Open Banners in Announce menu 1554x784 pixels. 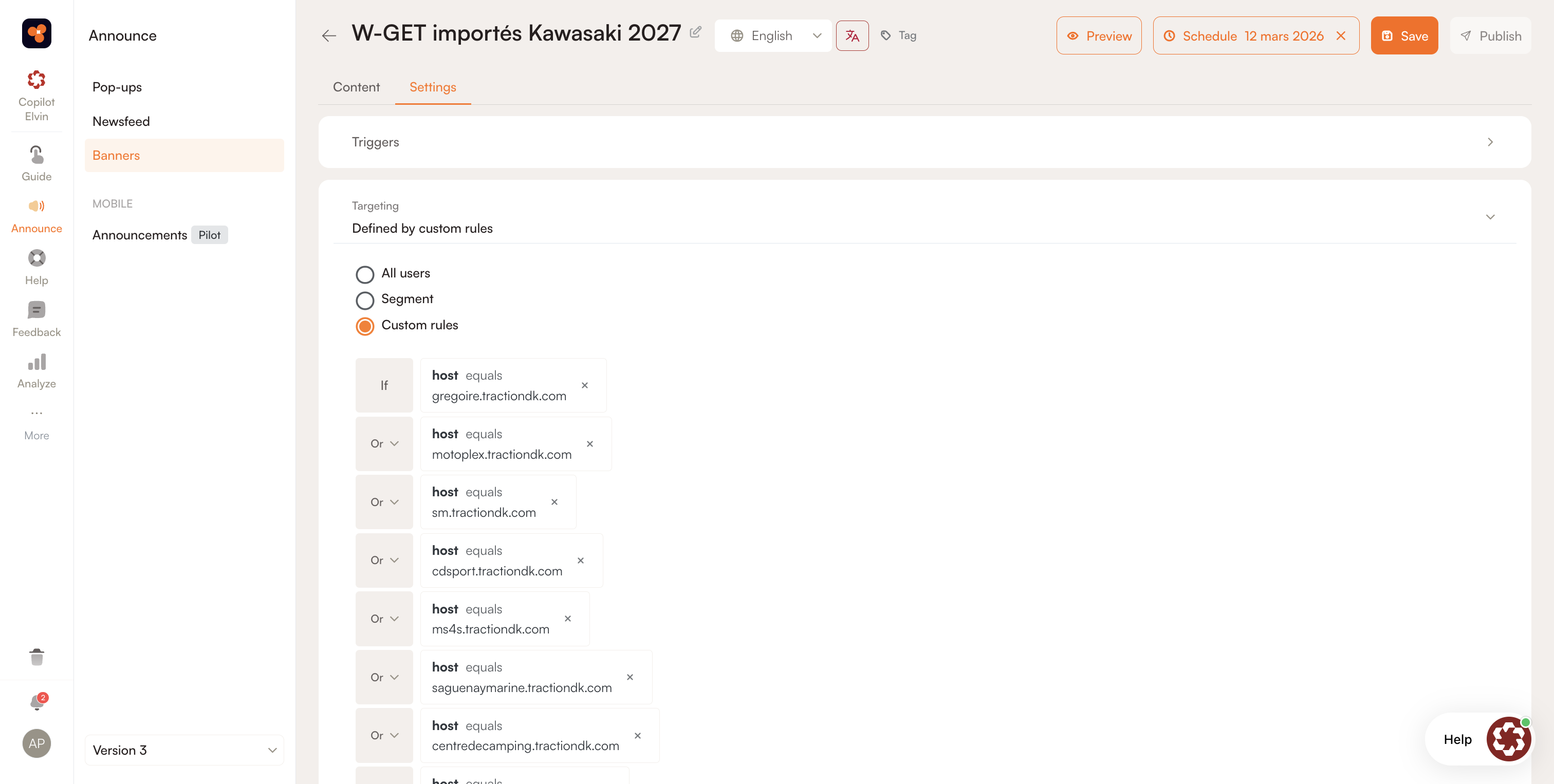tap(184, 155)
